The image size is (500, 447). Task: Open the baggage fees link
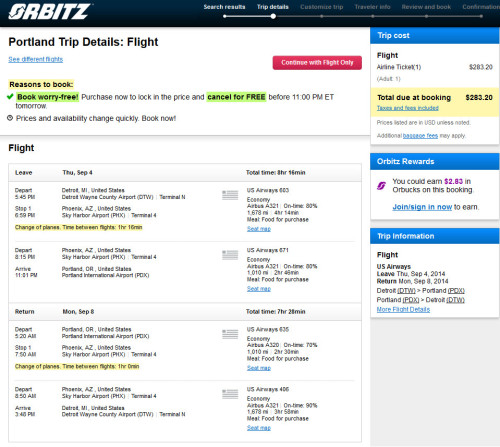[x=420, y=136]
